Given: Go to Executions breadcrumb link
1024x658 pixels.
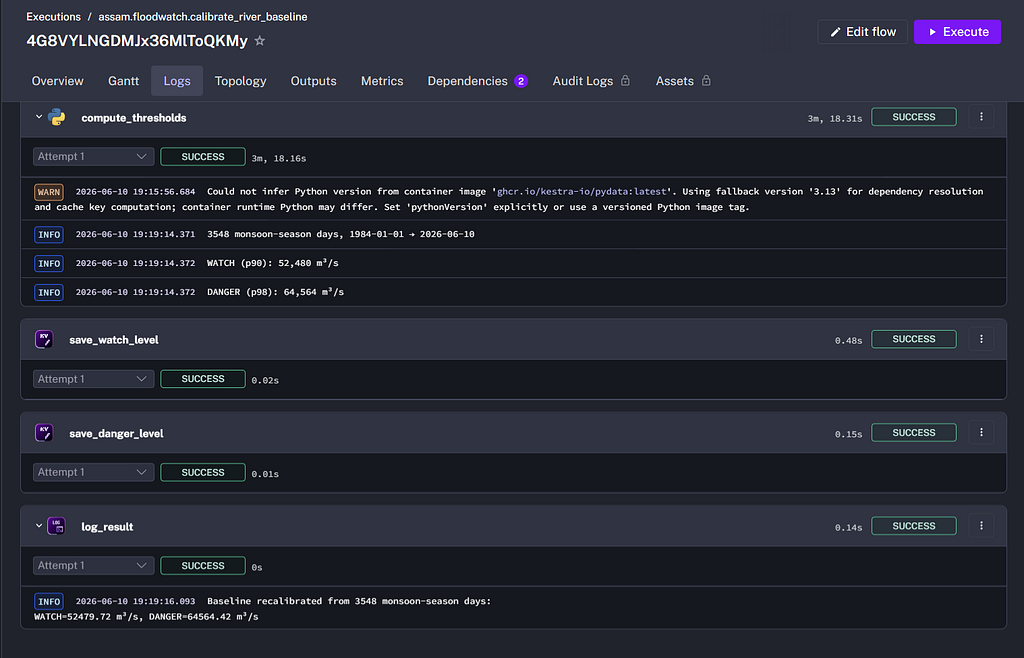Looking at the screenshot, I should [x=54, y=17].
